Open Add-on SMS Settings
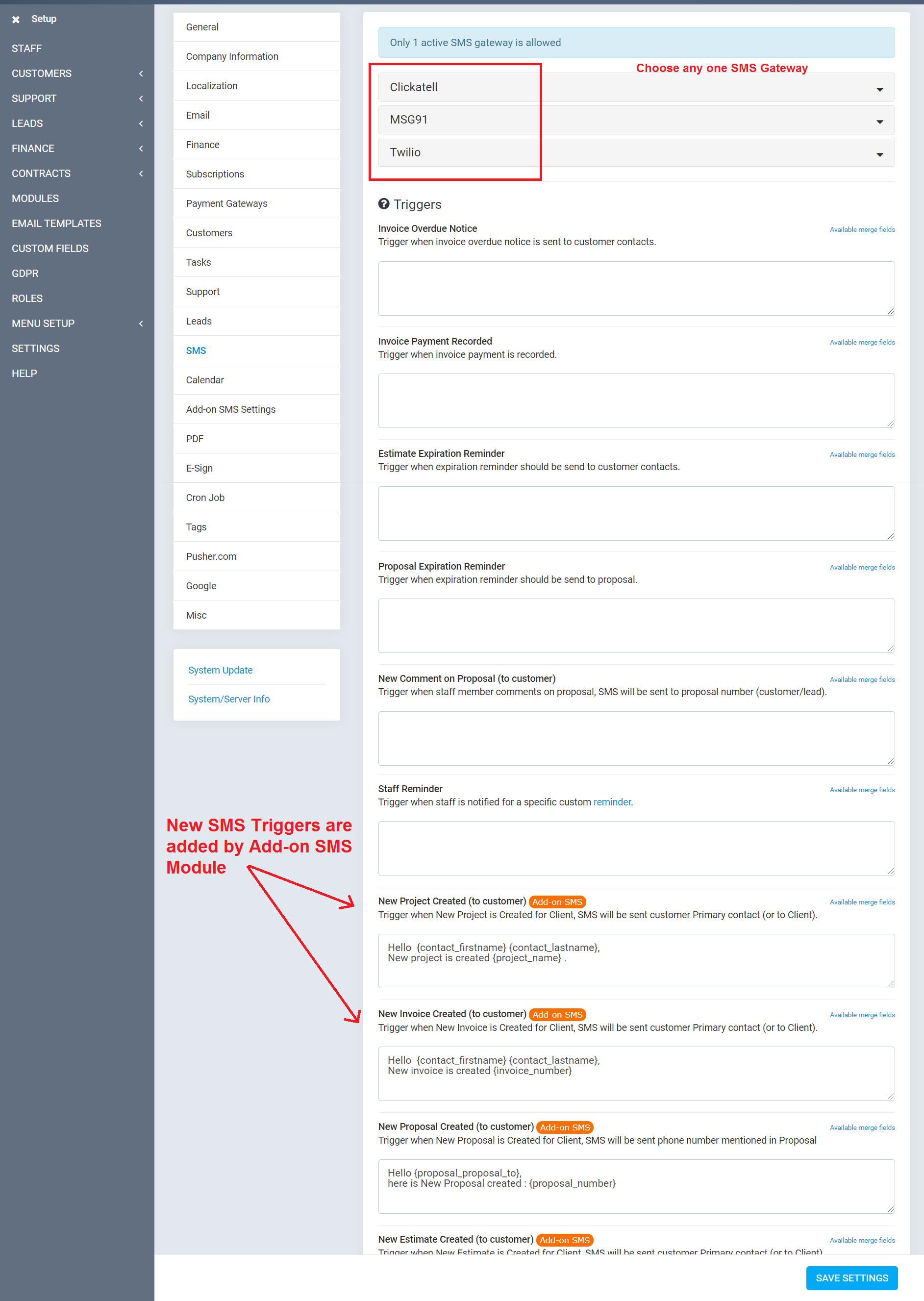Image resolution: width=924 pixels, height=1301 pixels. (256, 410)
